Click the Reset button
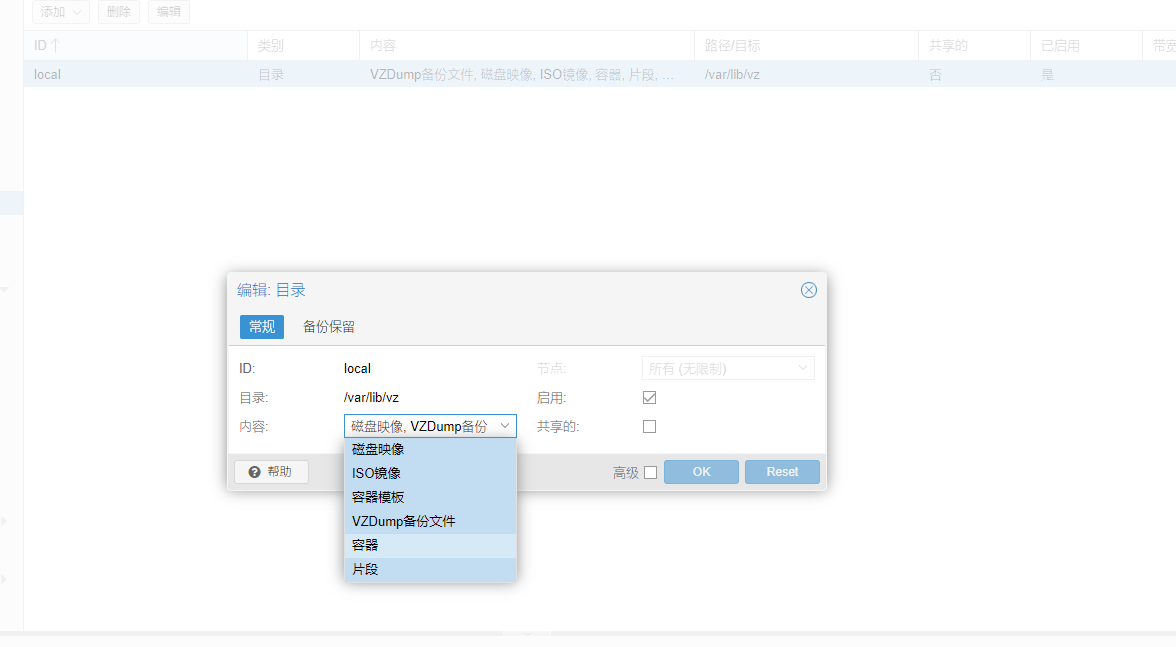Screen dimensions: 1176x647 click(x=782, y=472)
